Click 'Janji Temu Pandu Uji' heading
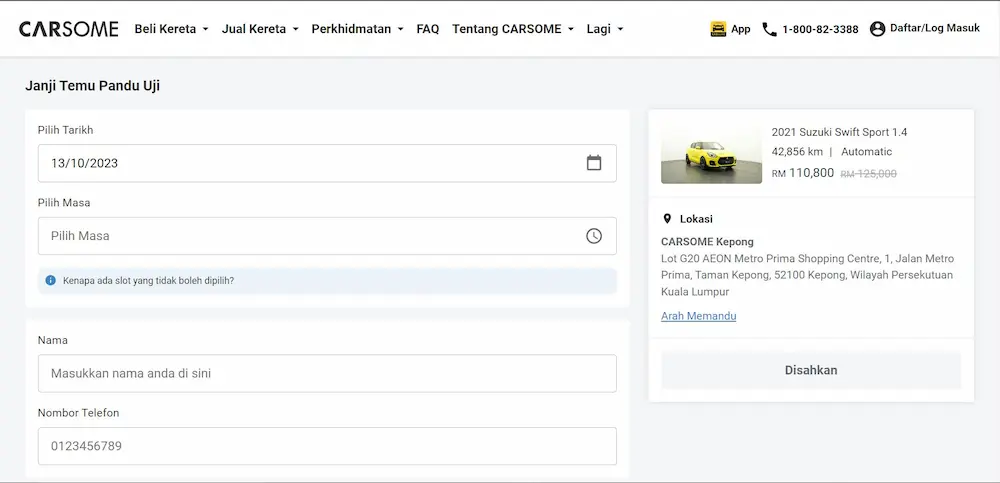This screenshot has height=483, width=1000. [92, 85]
